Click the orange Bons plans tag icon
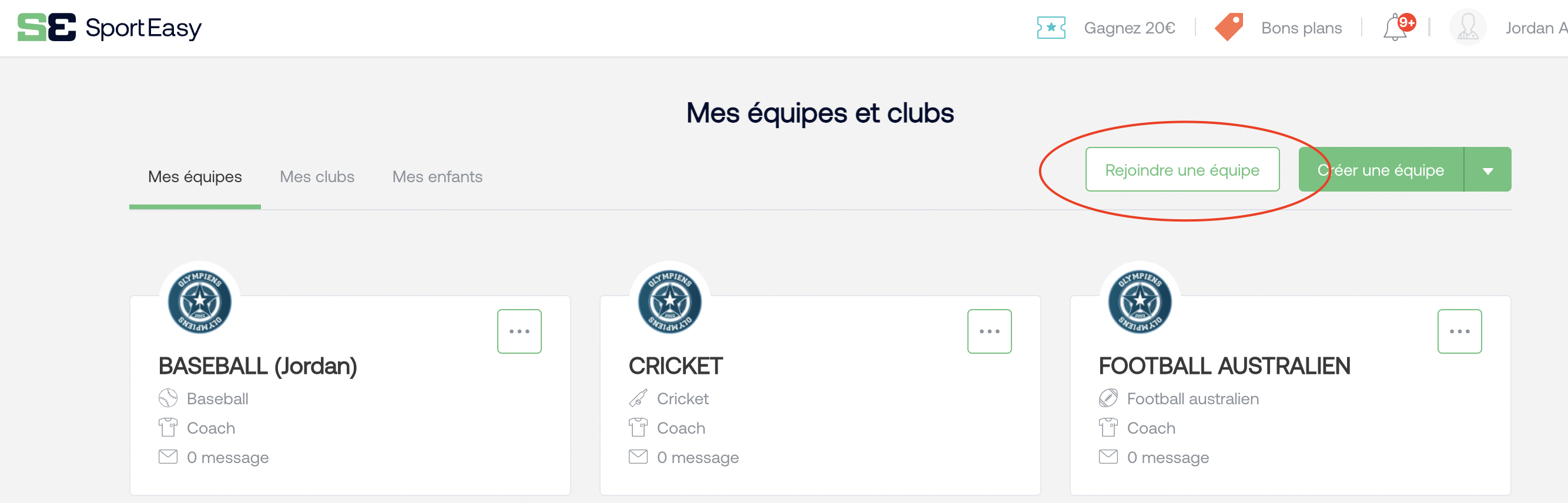 click(x=1229, y=28)
